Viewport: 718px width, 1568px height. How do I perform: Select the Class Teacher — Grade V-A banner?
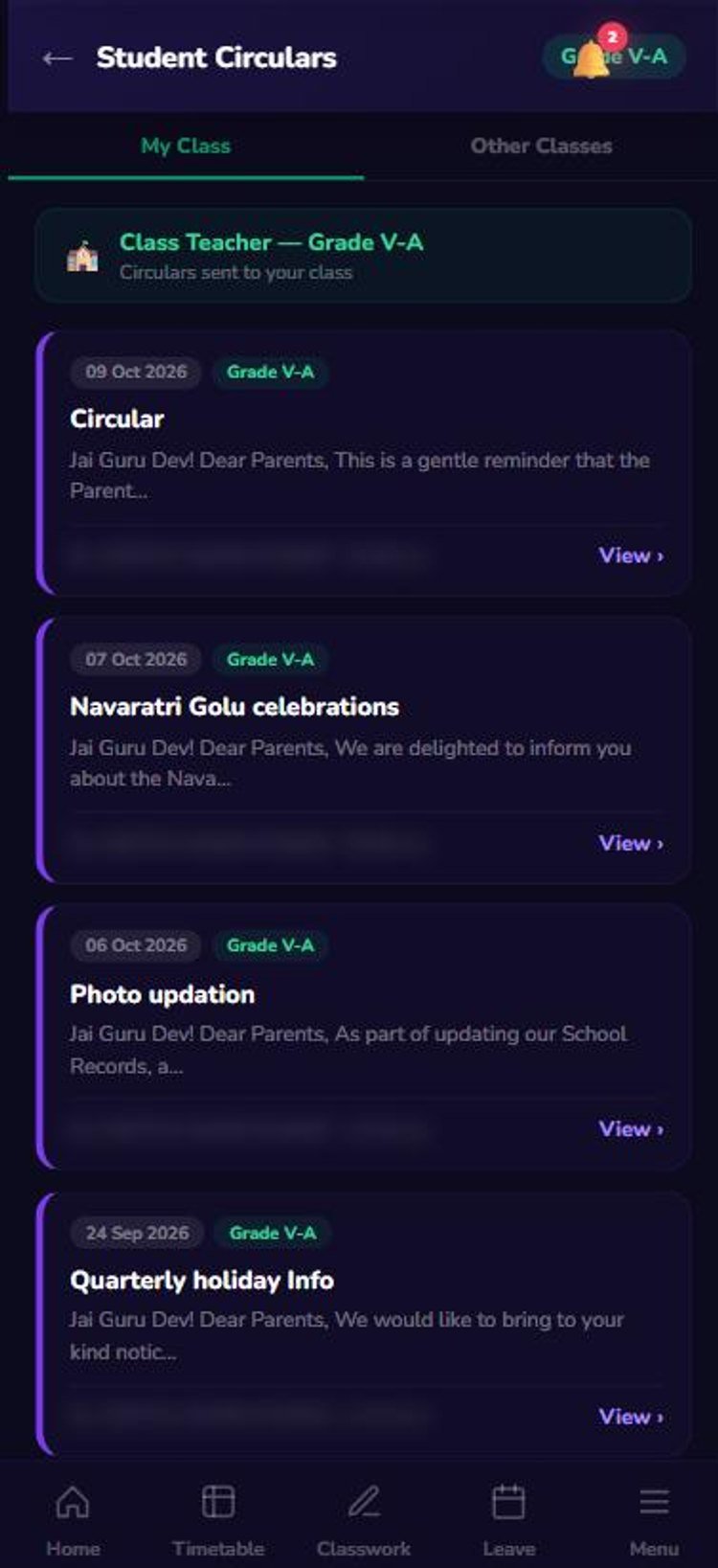363,256
